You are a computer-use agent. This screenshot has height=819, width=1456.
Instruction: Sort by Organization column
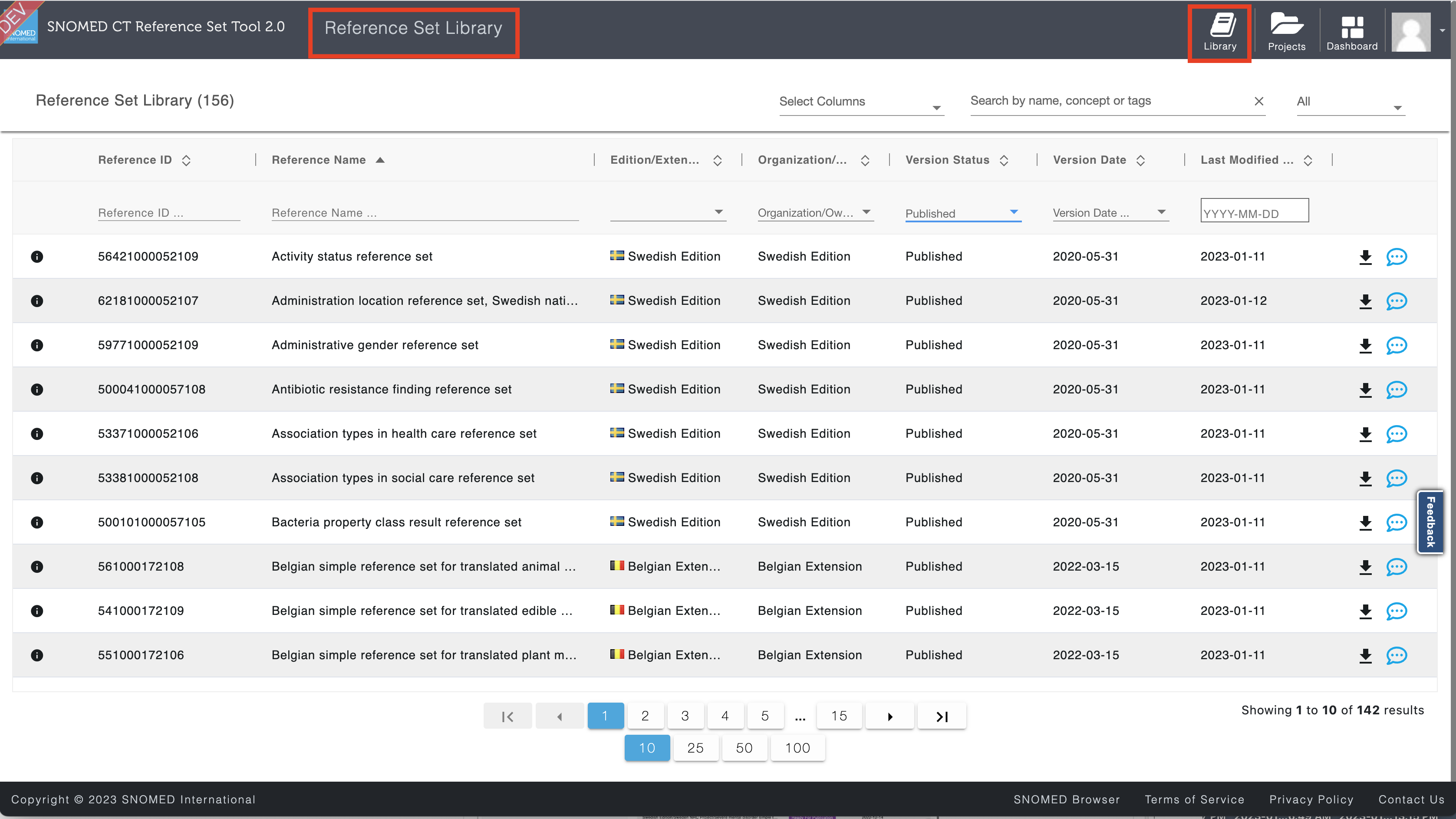tap(865, 161)
